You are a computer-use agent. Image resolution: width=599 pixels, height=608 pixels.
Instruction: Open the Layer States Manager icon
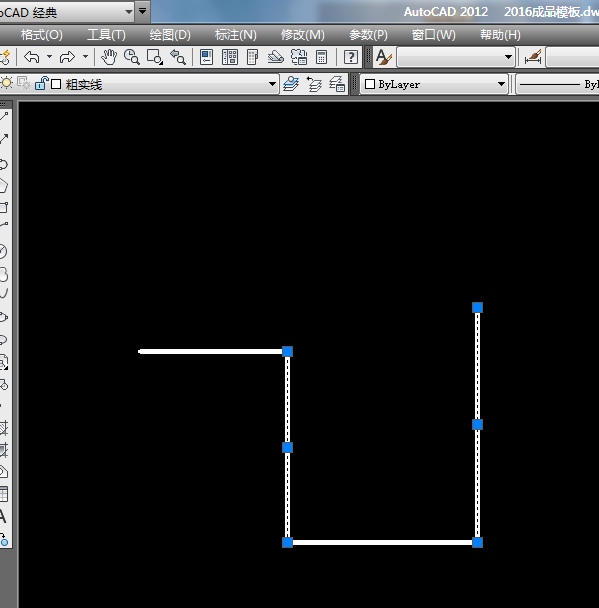click(x=337, y=84)
